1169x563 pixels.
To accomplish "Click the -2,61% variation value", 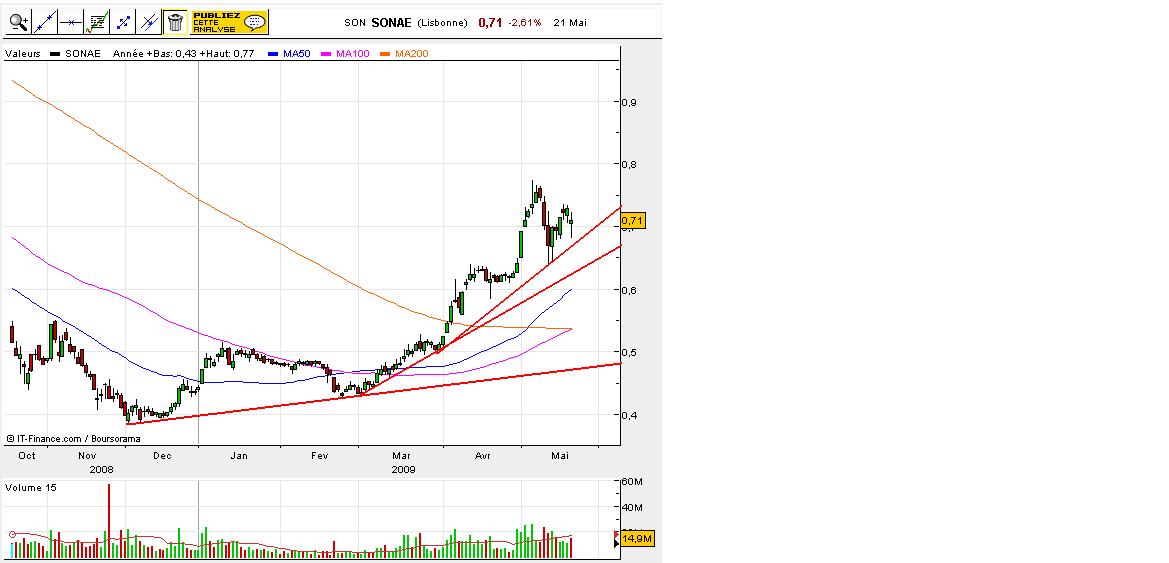I will pos(525,22).
